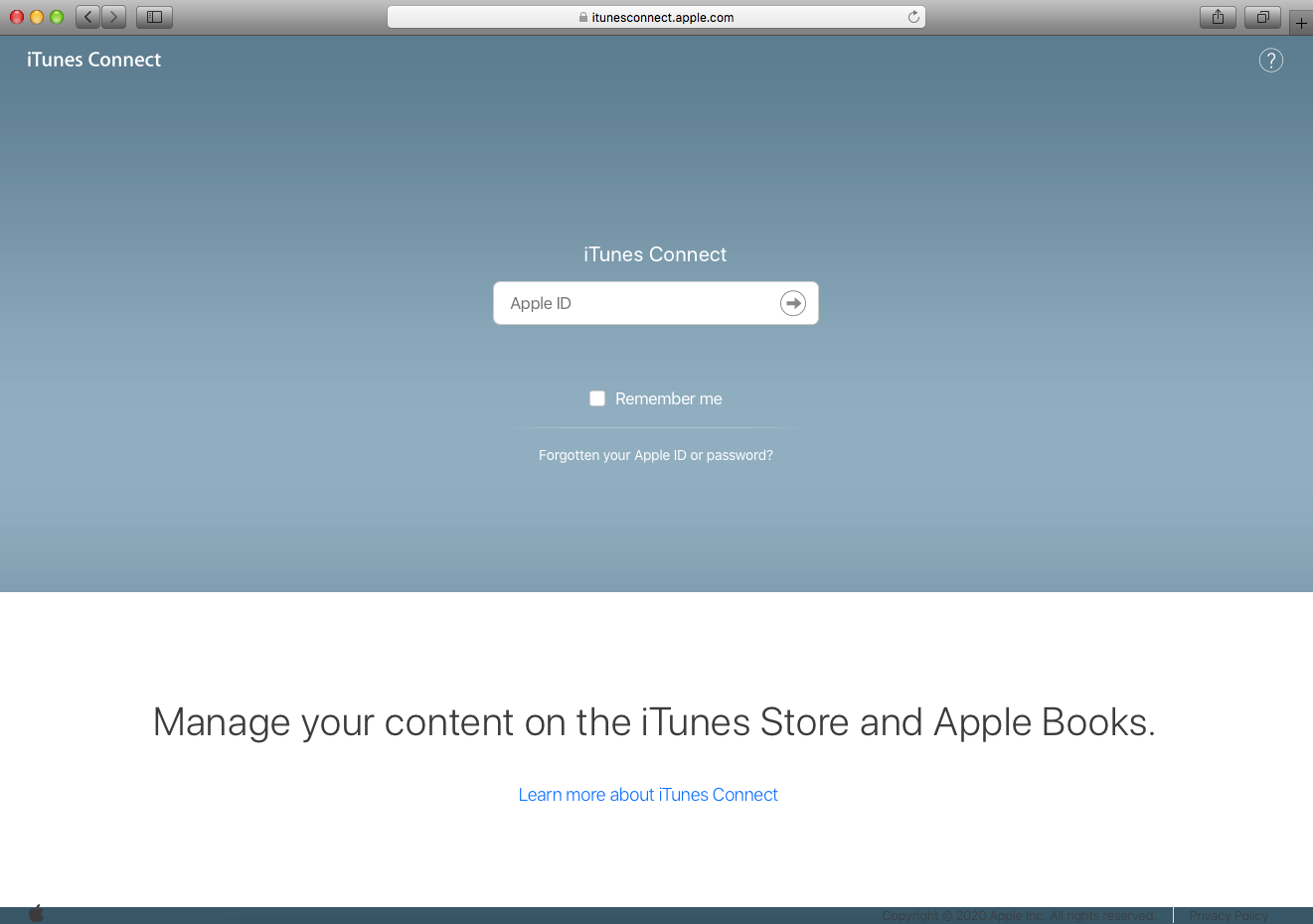Minimize the Safari window with the yellow button
The width and height of the screenshot is (1313, 924).
tap(37, 17)
